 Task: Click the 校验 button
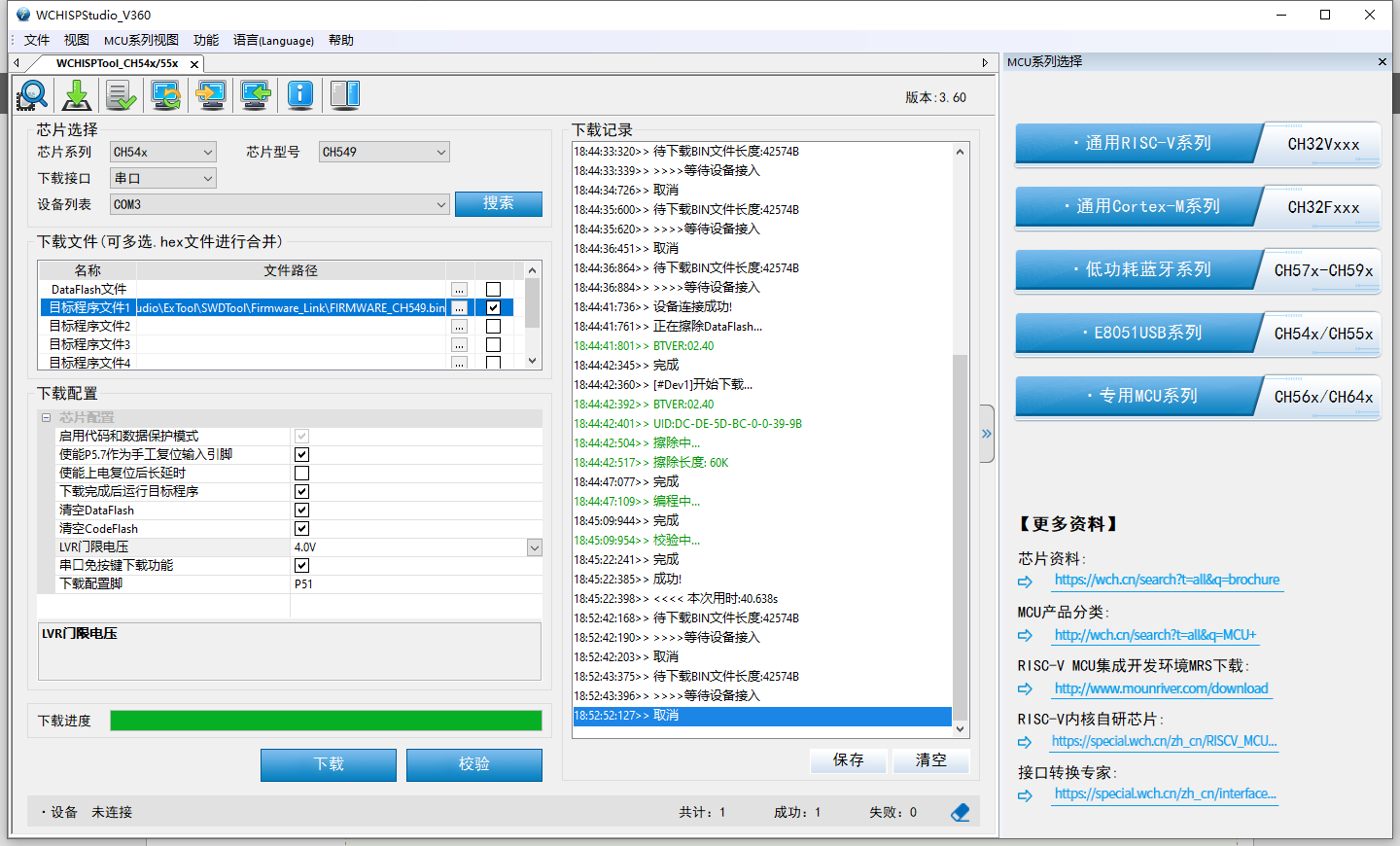coord(474,764)
